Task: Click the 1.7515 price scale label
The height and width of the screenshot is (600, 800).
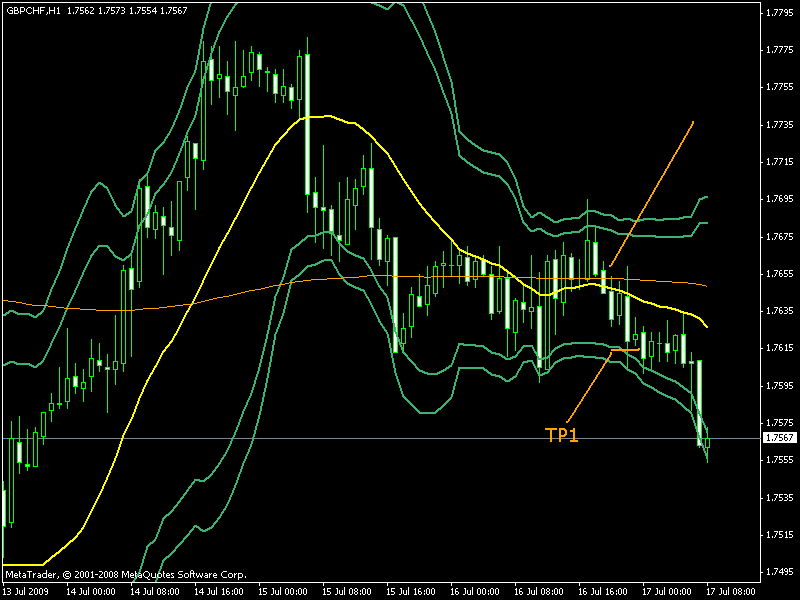Action: (x=780, y=535)
